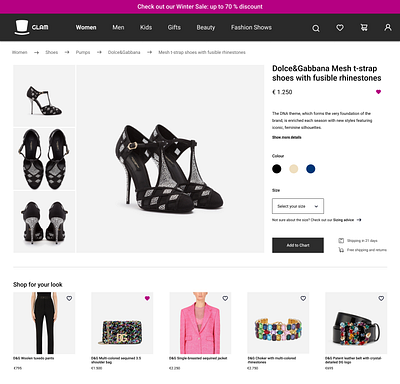Open the rhinestone choker product image

pos(278,323)
